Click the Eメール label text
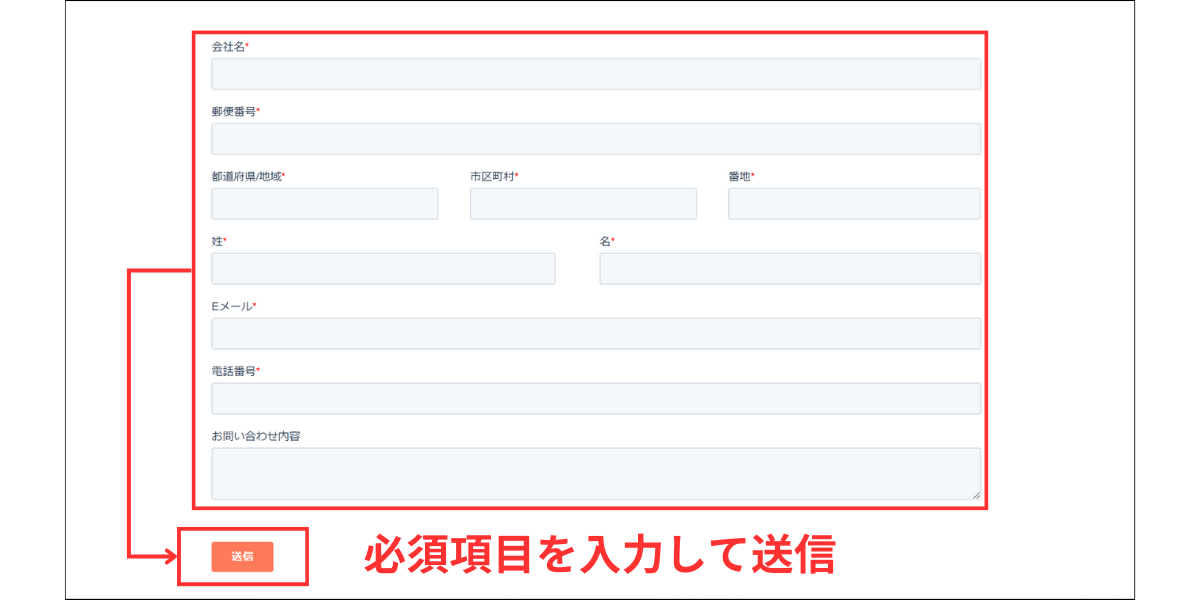The image size is (1200, 600). [231, 307]
